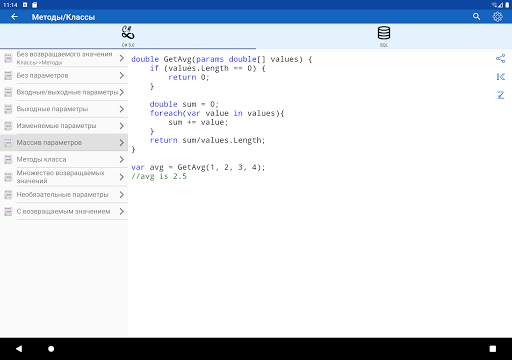This screenshot has width=512, height=360.
Task: Open 'Необязательные параметры' topic
Action: [64, 194]
